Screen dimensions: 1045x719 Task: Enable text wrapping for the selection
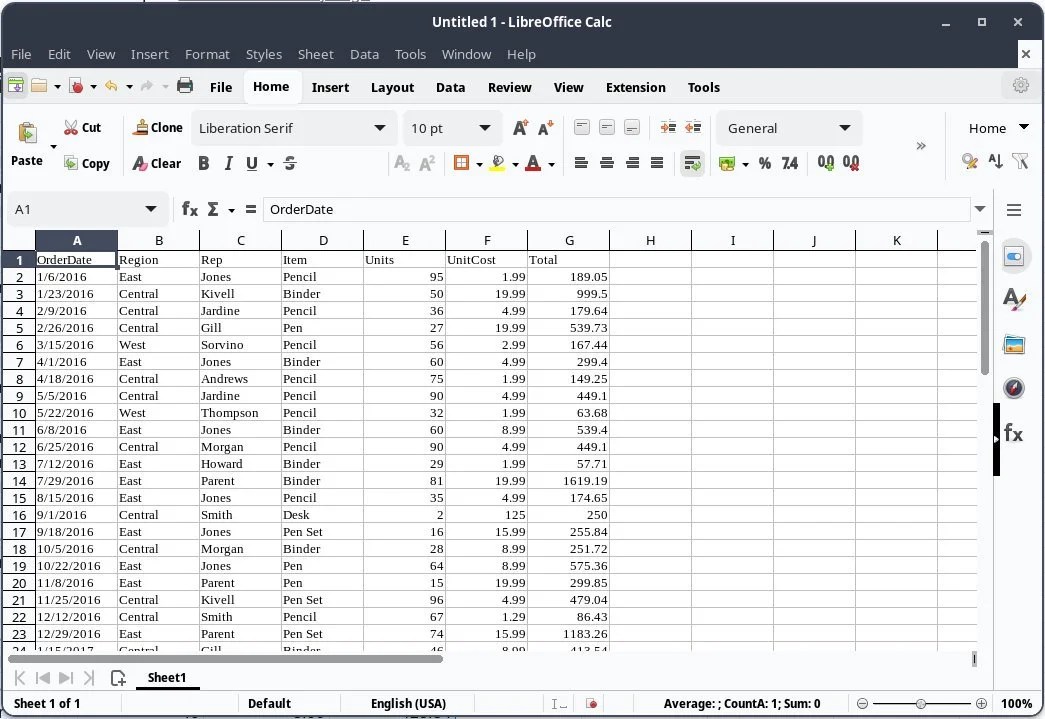tap(693, 163)
